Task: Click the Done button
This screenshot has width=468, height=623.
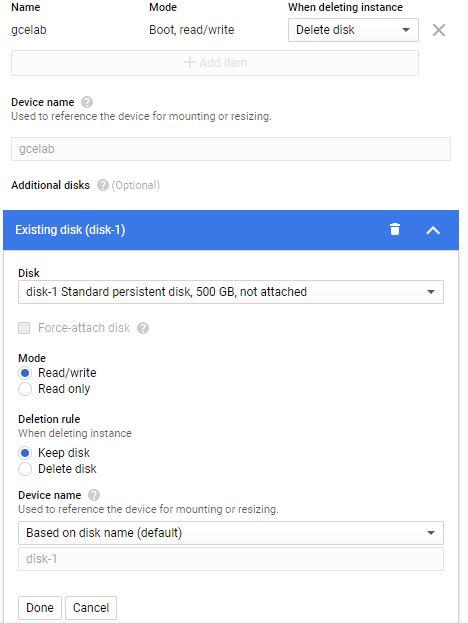Action: (40, 608)
